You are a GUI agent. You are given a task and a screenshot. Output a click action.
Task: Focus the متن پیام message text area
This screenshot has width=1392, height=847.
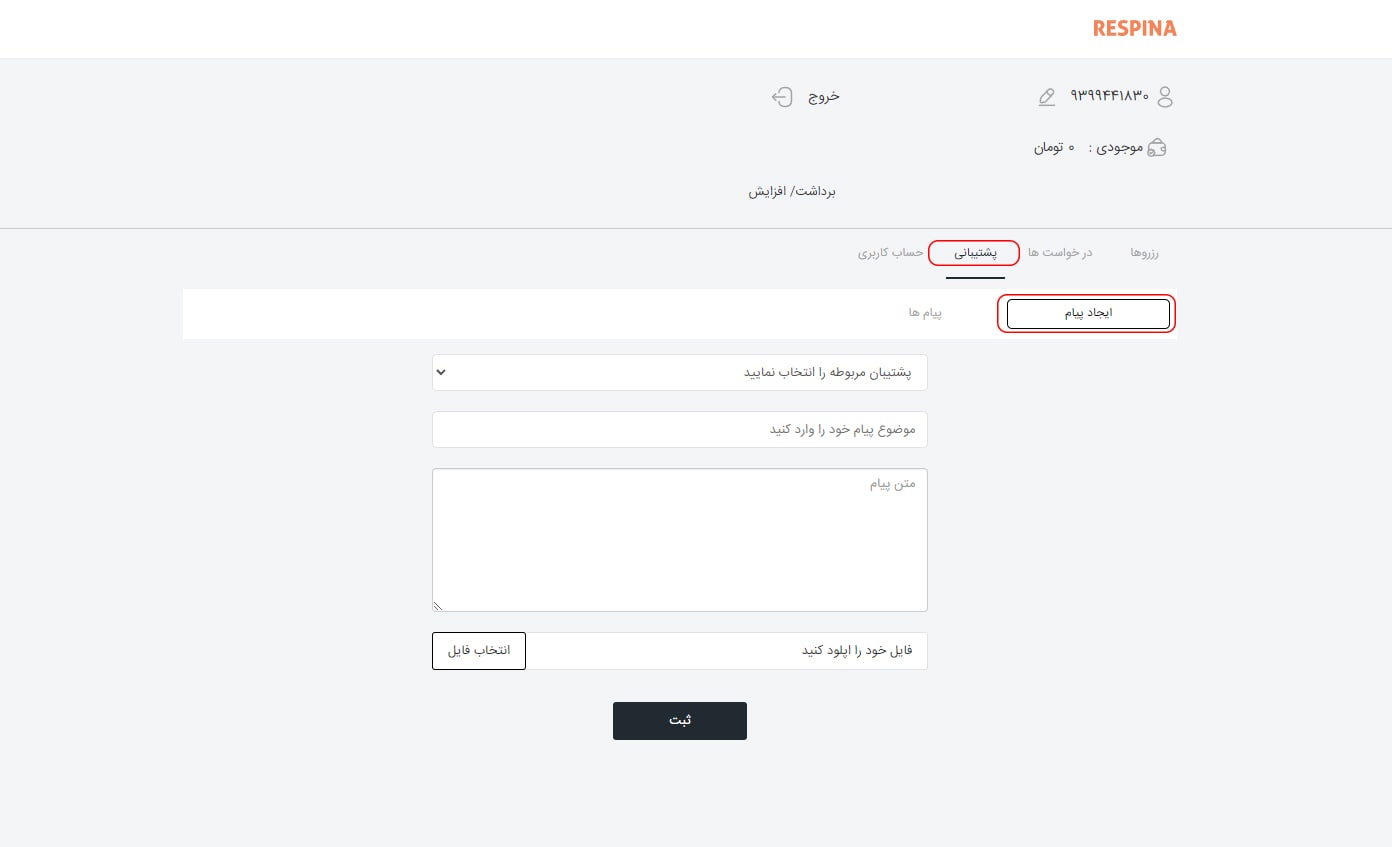click(680, 539)
